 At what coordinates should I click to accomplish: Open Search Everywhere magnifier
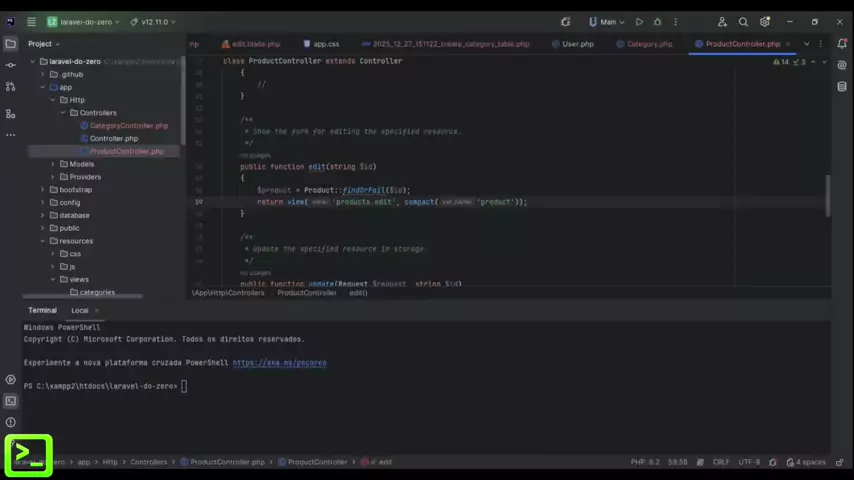click(743, 22)
